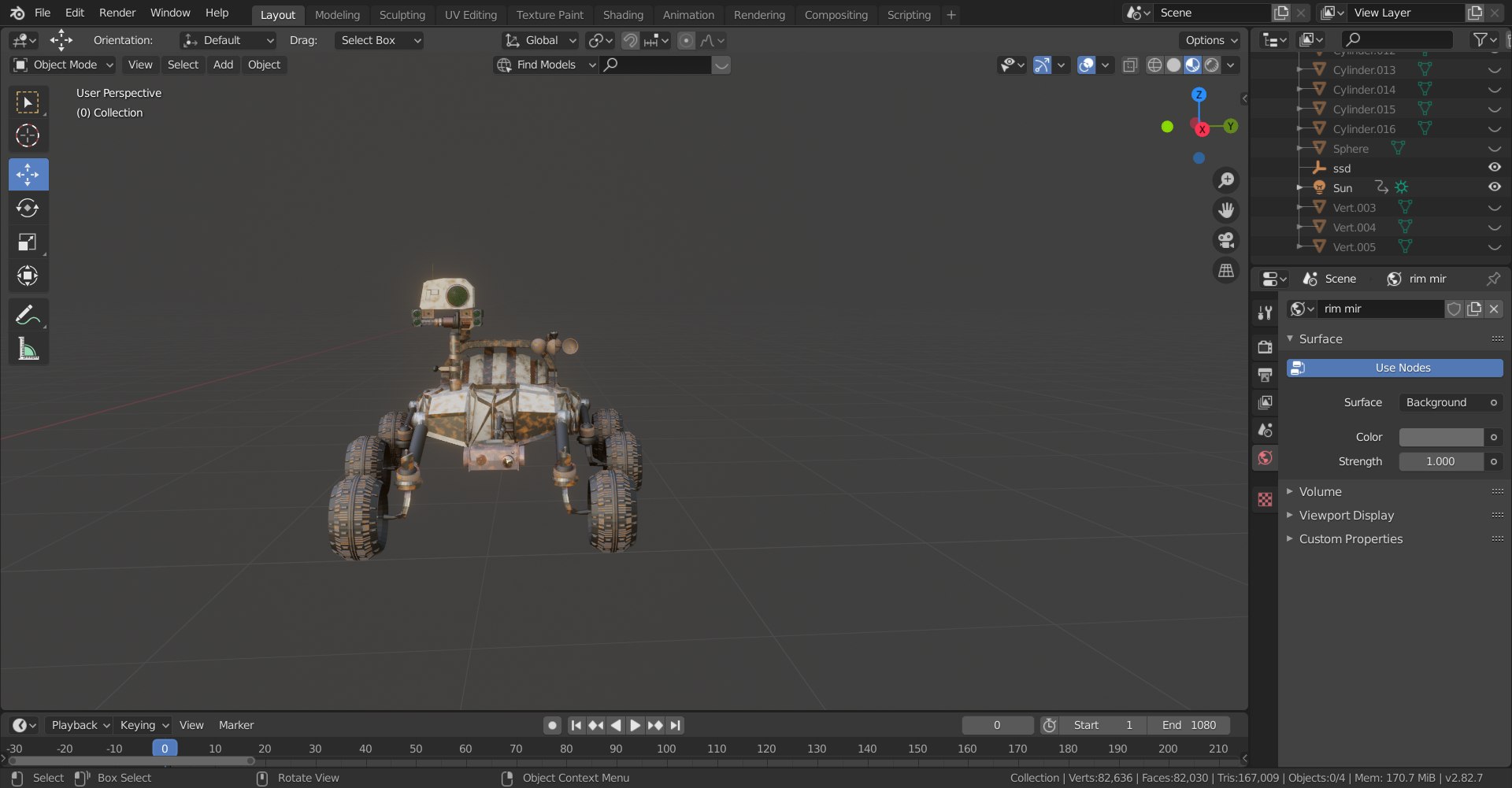Click the Y axis on navigation gizmo

(1230, 126)
